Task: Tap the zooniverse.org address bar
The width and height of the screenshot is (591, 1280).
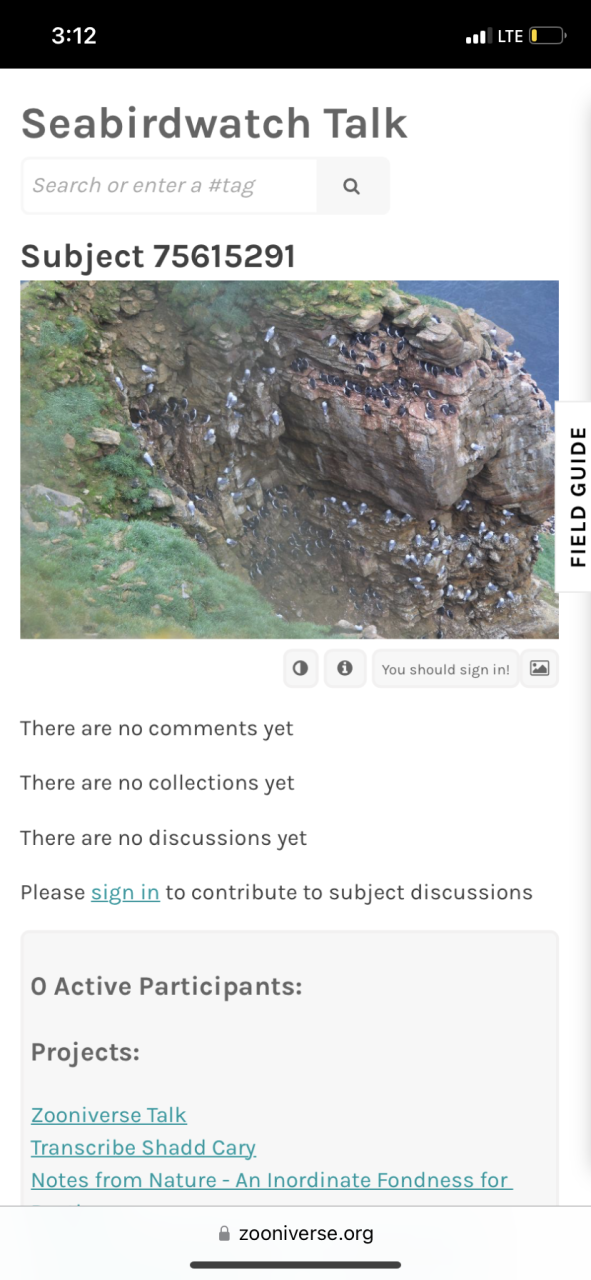Action: point(295,1234)
